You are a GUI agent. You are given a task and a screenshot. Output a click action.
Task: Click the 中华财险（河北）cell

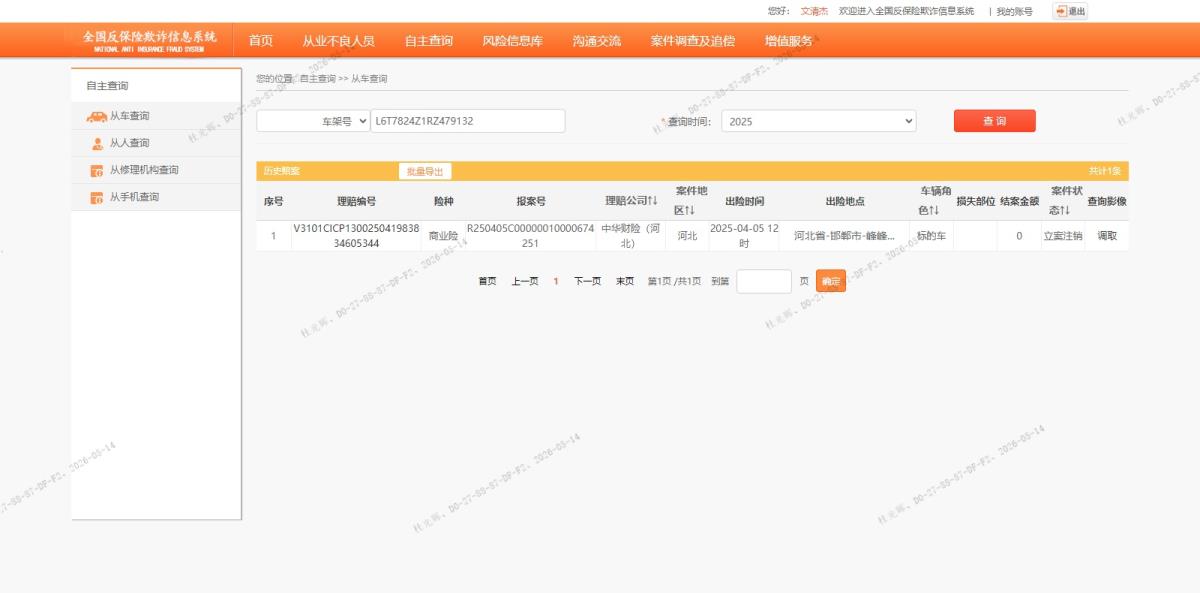pos(631,236)
